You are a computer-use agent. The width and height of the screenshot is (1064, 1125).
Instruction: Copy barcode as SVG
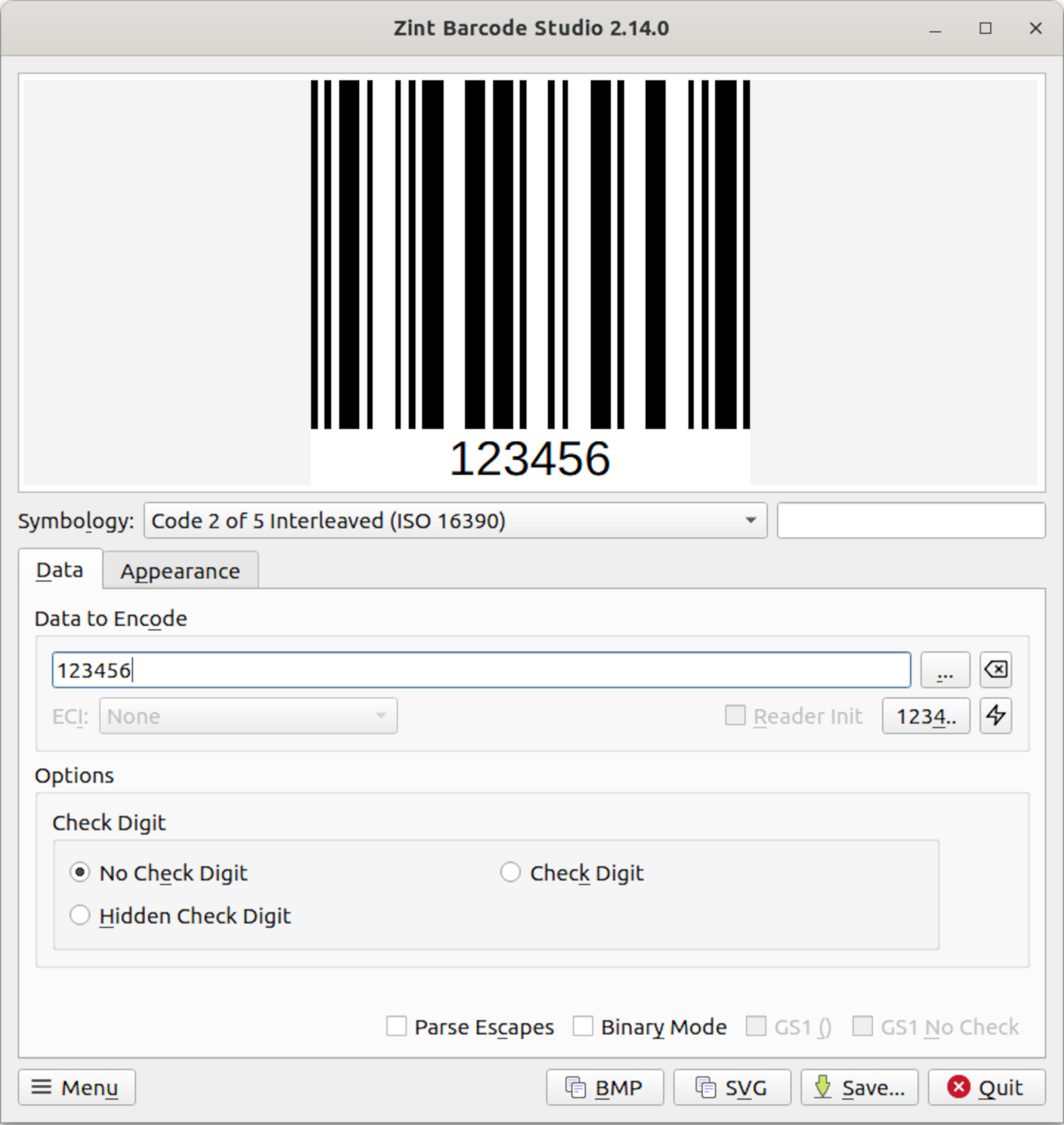tap(731, 1087)
